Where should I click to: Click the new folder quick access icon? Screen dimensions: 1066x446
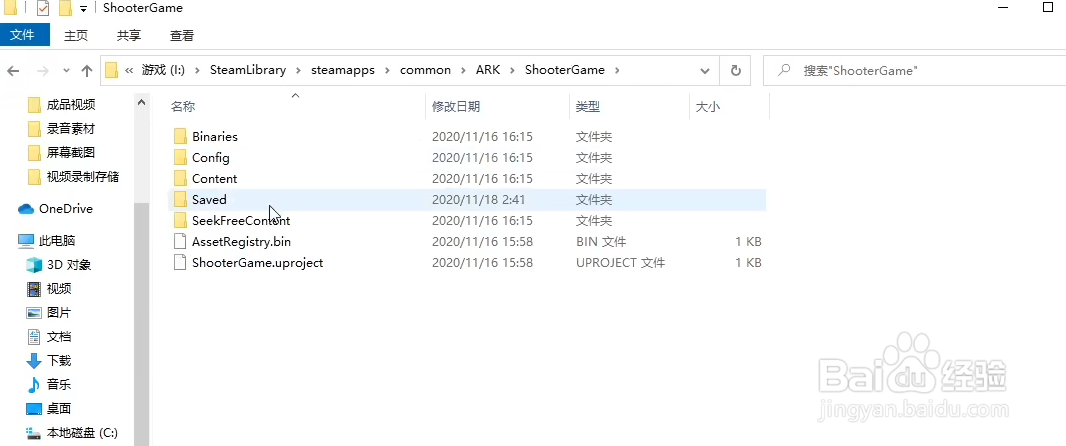(65, 8)
